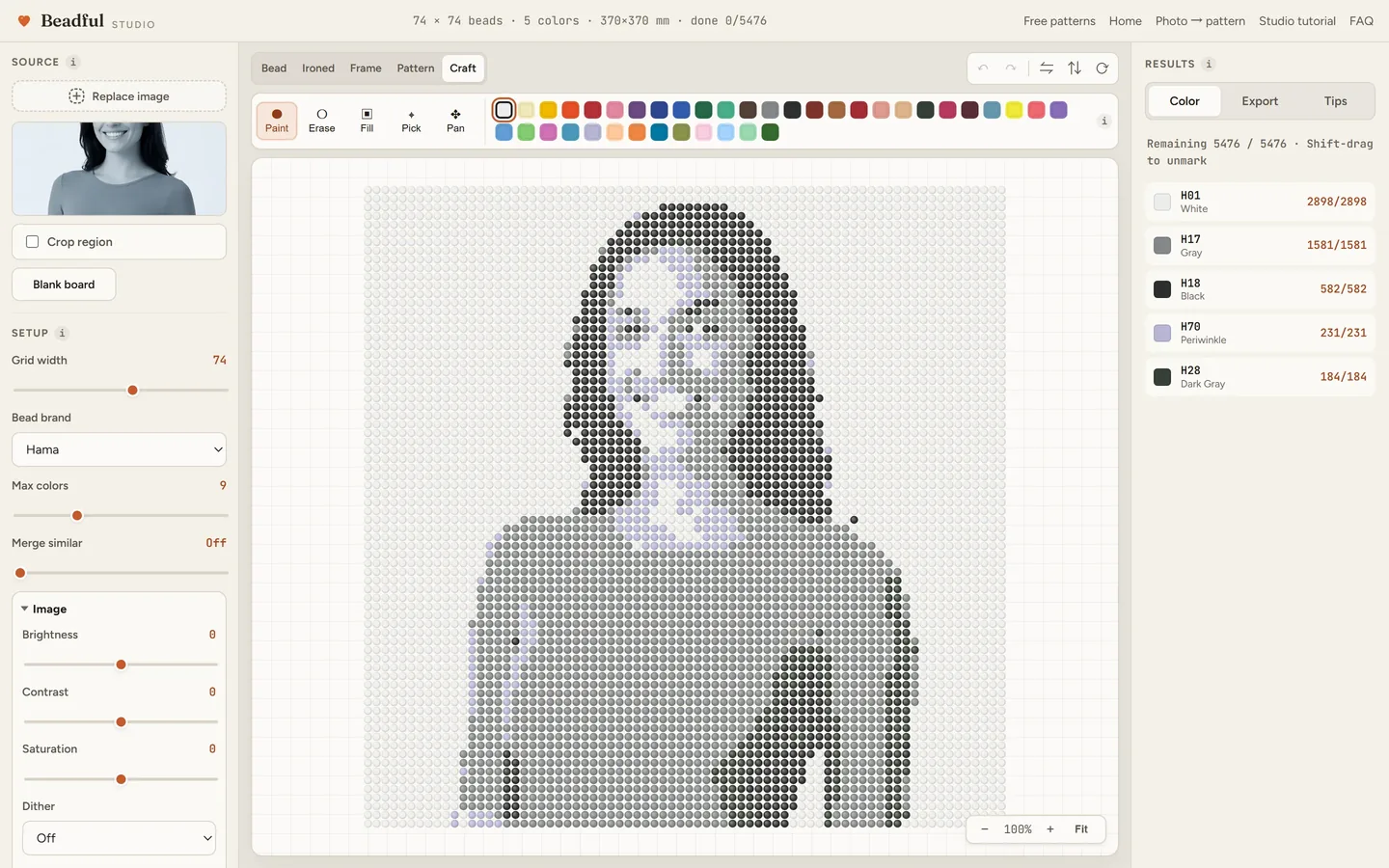Pick the dark green swatch ending second row
The image size is (1389, 868).
click(x=770, y=132)
